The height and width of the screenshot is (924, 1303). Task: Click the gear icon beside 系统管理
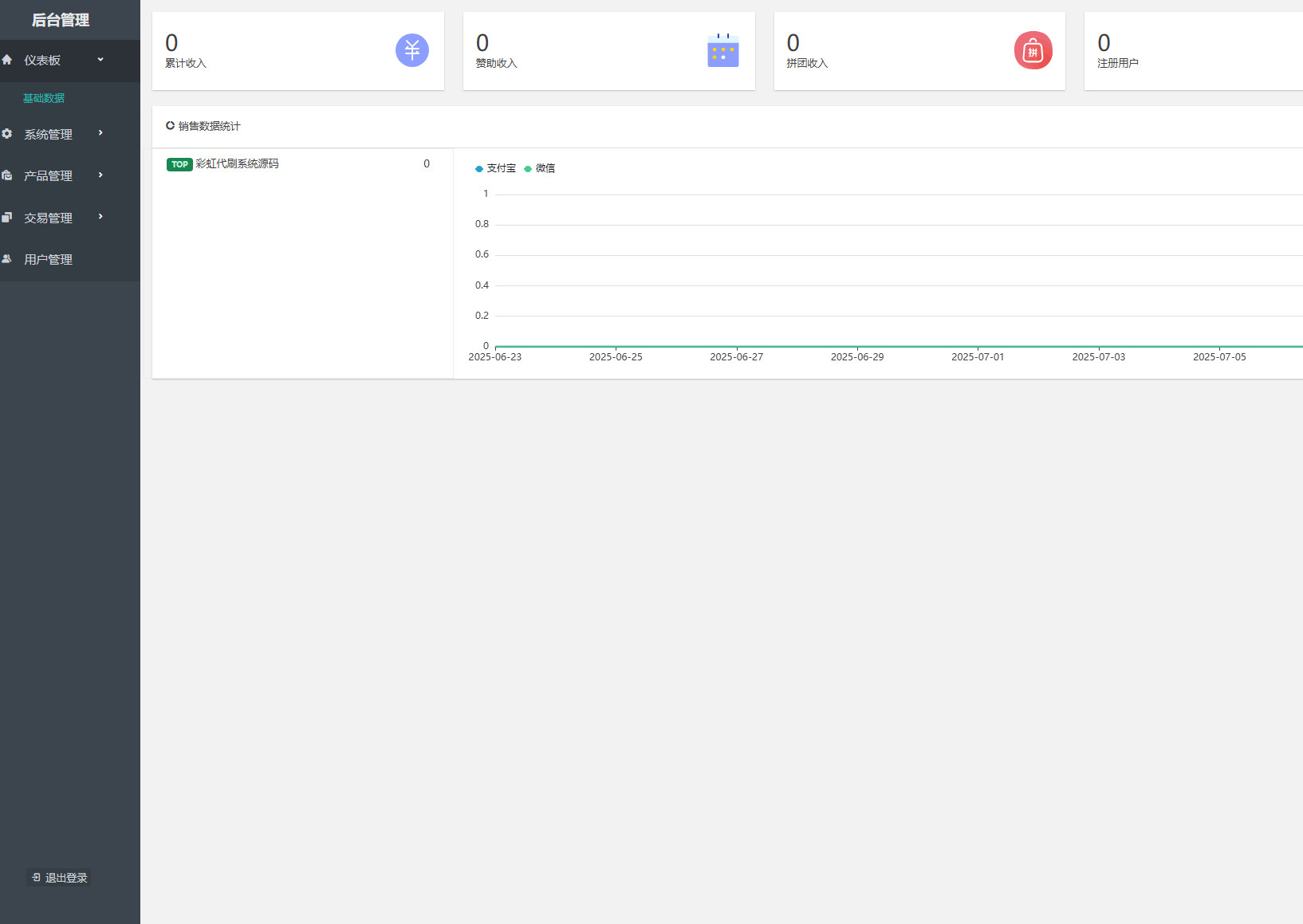7,134
